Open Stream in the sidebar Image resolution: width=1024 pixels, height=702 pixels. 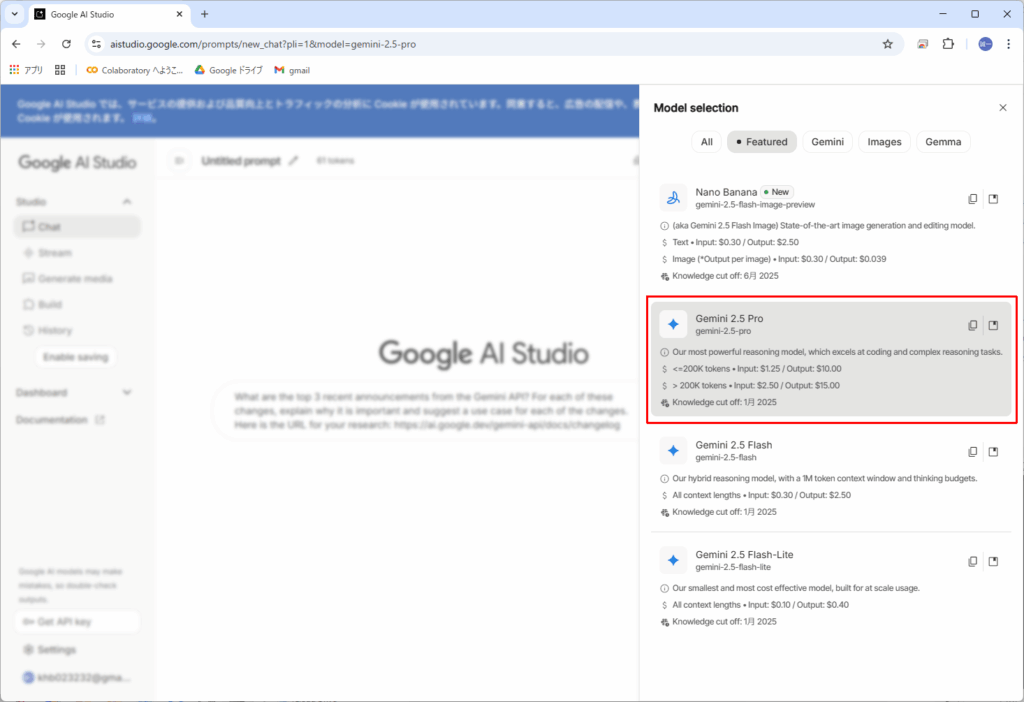76,253
